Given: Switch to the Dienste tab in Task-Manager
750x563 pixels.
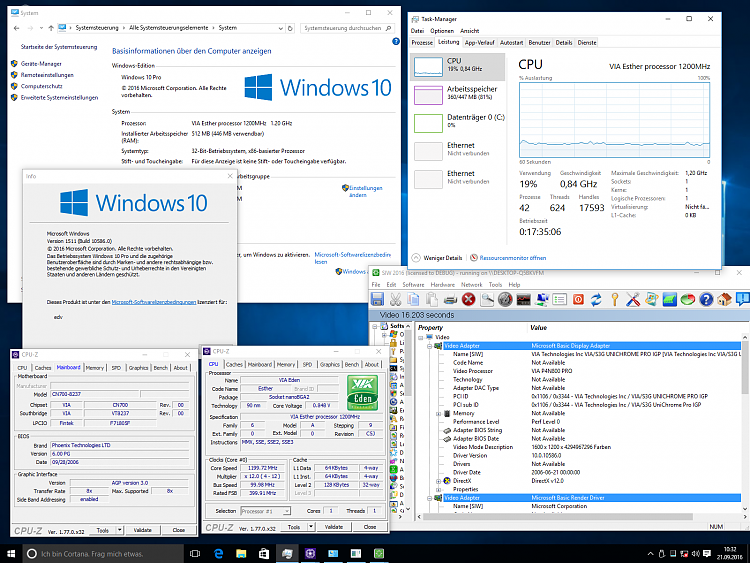Looking at the screenshot, I should click(x=587, y=43).
